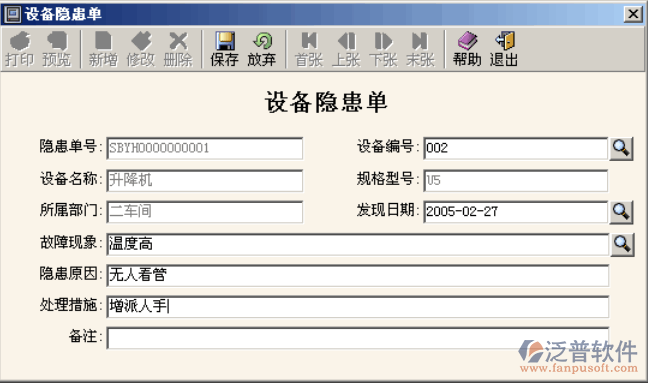The width and height of the screenshot is (648, 384).
Task: Click the 删除 (Delete) toolbar icon
Action: pos(178,49)
